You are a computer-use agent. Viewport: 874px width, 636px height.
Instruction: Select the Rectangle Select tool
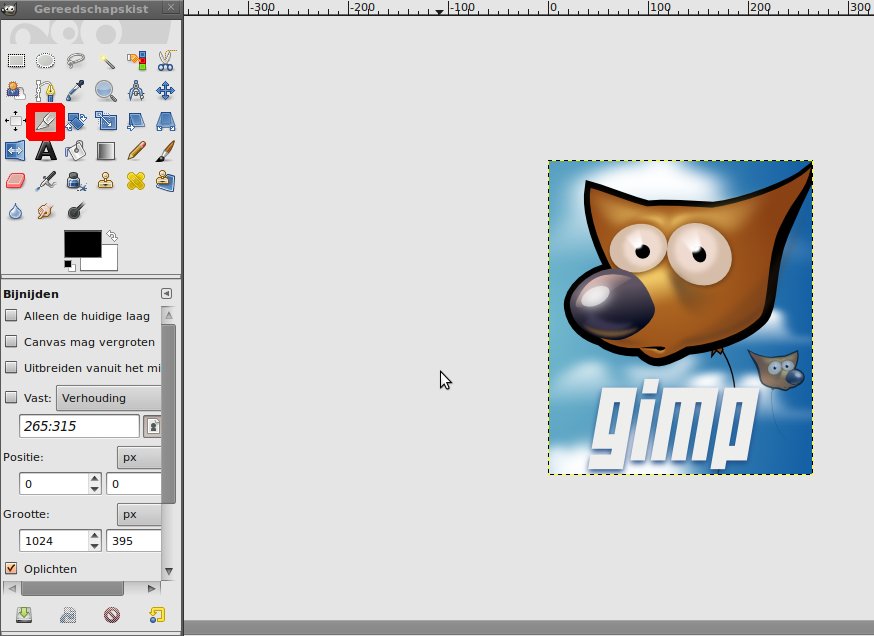16,60
